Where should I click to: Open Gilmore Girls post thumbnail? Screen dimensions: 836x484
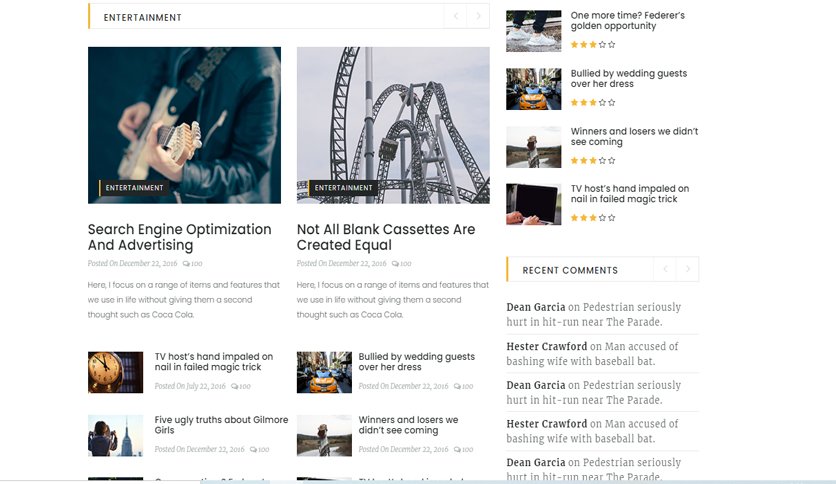[116, 435]
